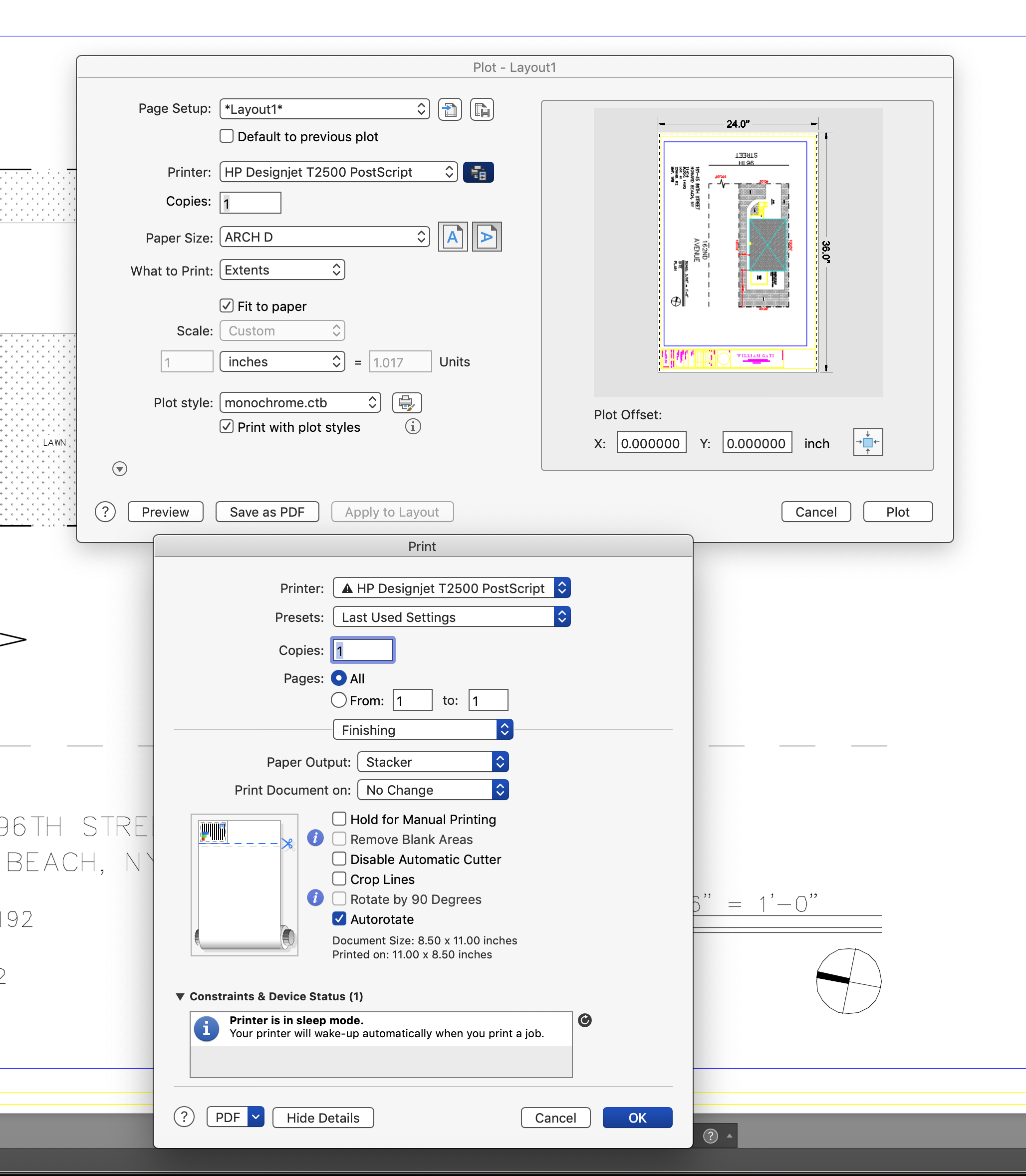This screenshot has width=1026, height=1176.
Task: Select the From pages radio button
Action: [339, 700]
